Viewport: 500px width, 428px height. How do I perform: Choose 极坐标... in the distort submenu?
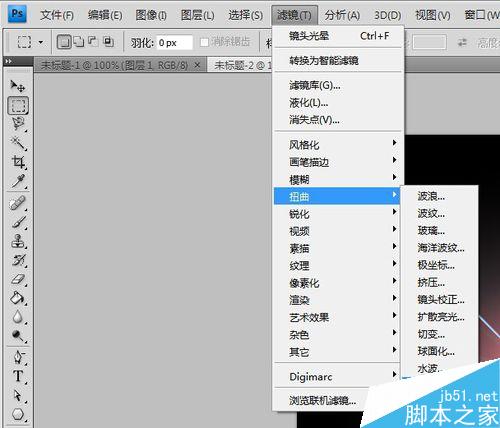[440, 265]
